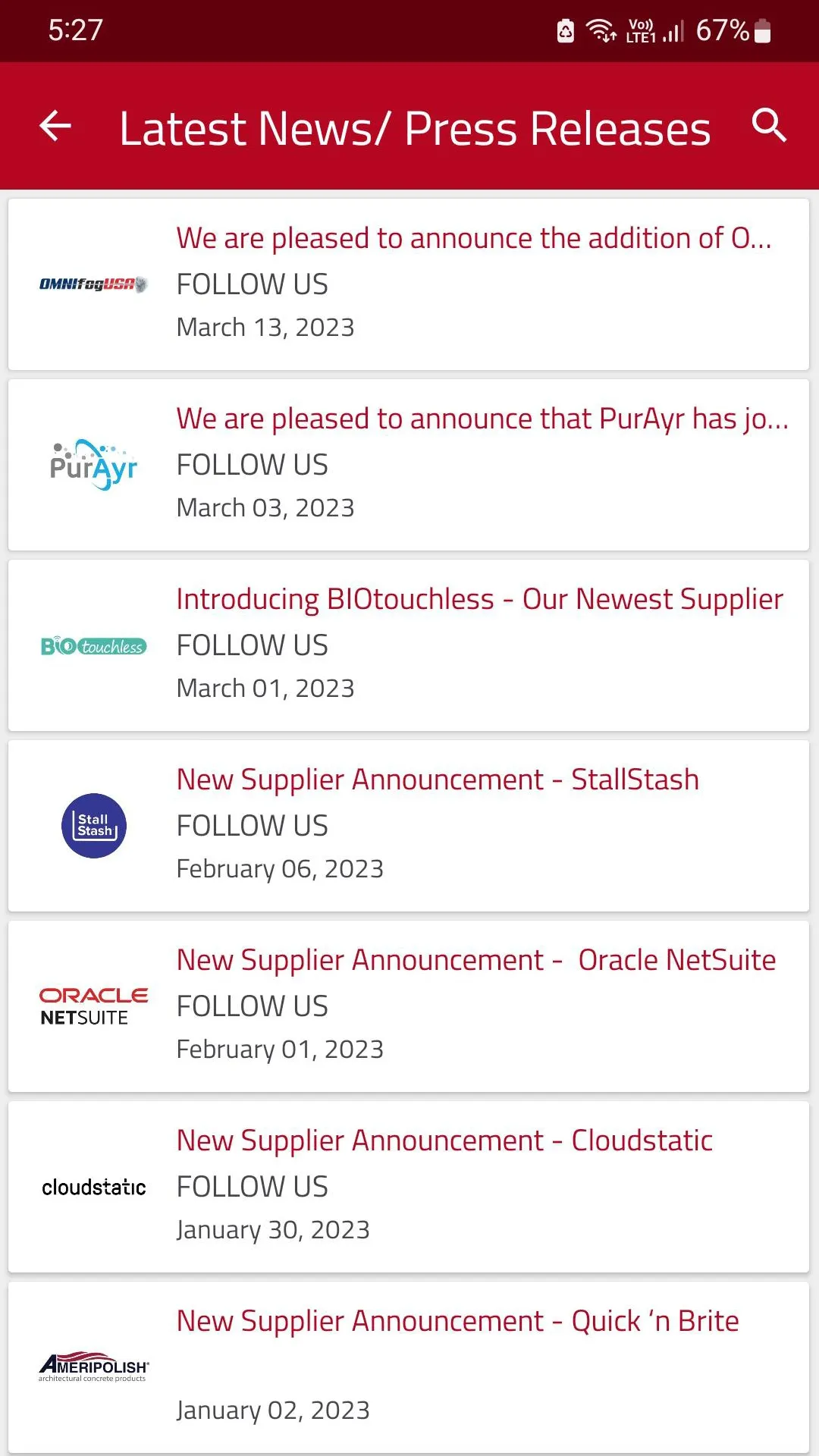Tap the Stall Stash round logo
Image resolution: width=819 pixels, height=1456 pixels.
(x=94, y=826)
